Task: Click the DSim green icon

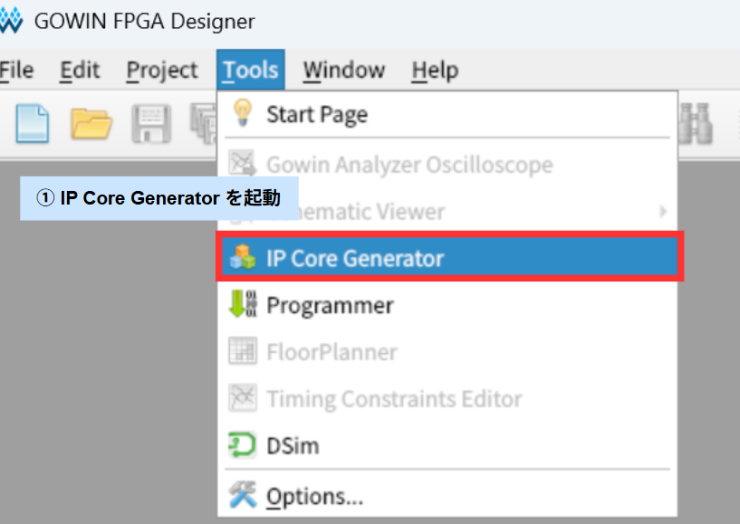Action: click(x=243, y=445)
